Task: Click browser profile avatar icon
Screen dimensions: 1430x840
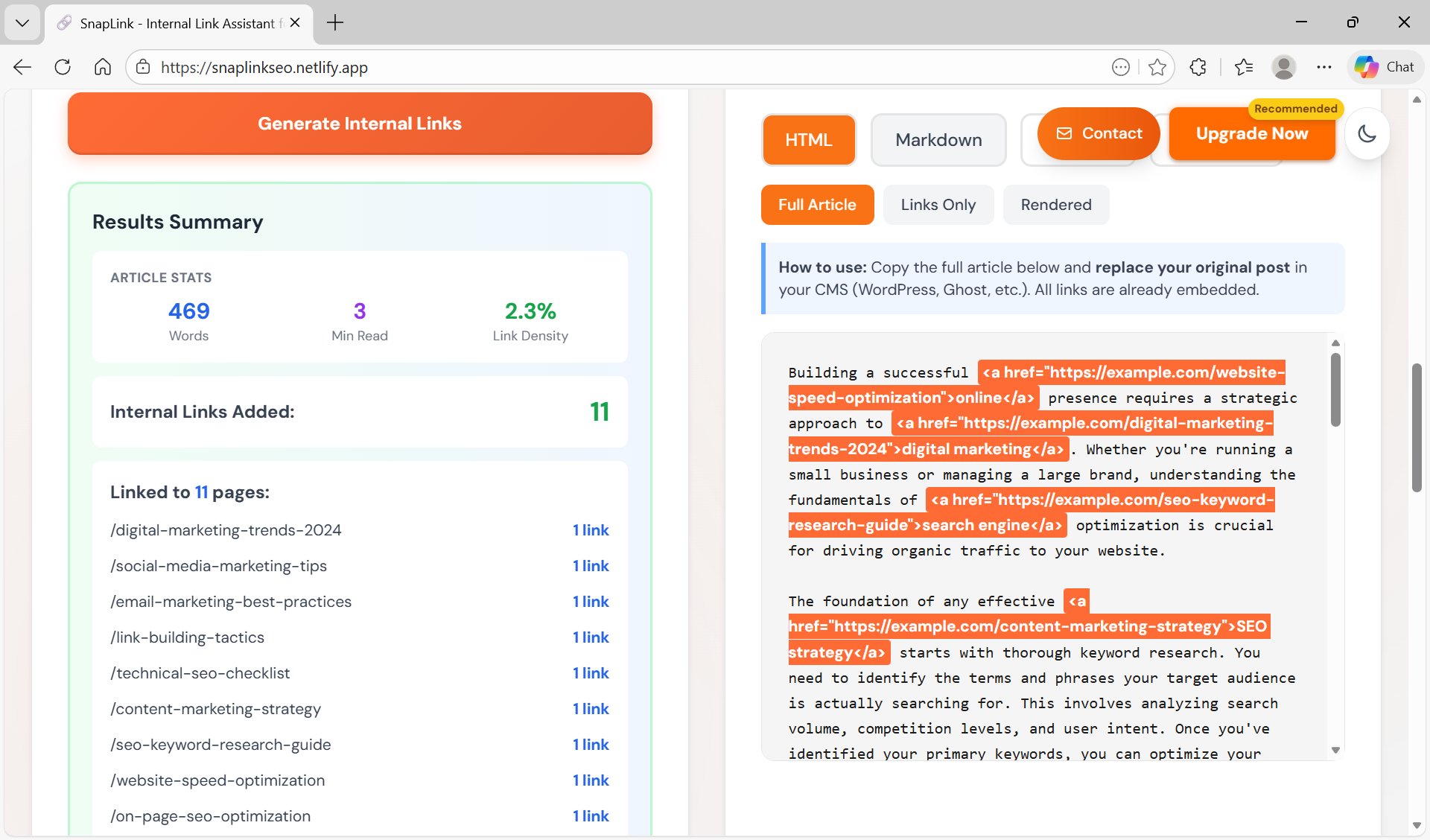Action: (1283, 67)
